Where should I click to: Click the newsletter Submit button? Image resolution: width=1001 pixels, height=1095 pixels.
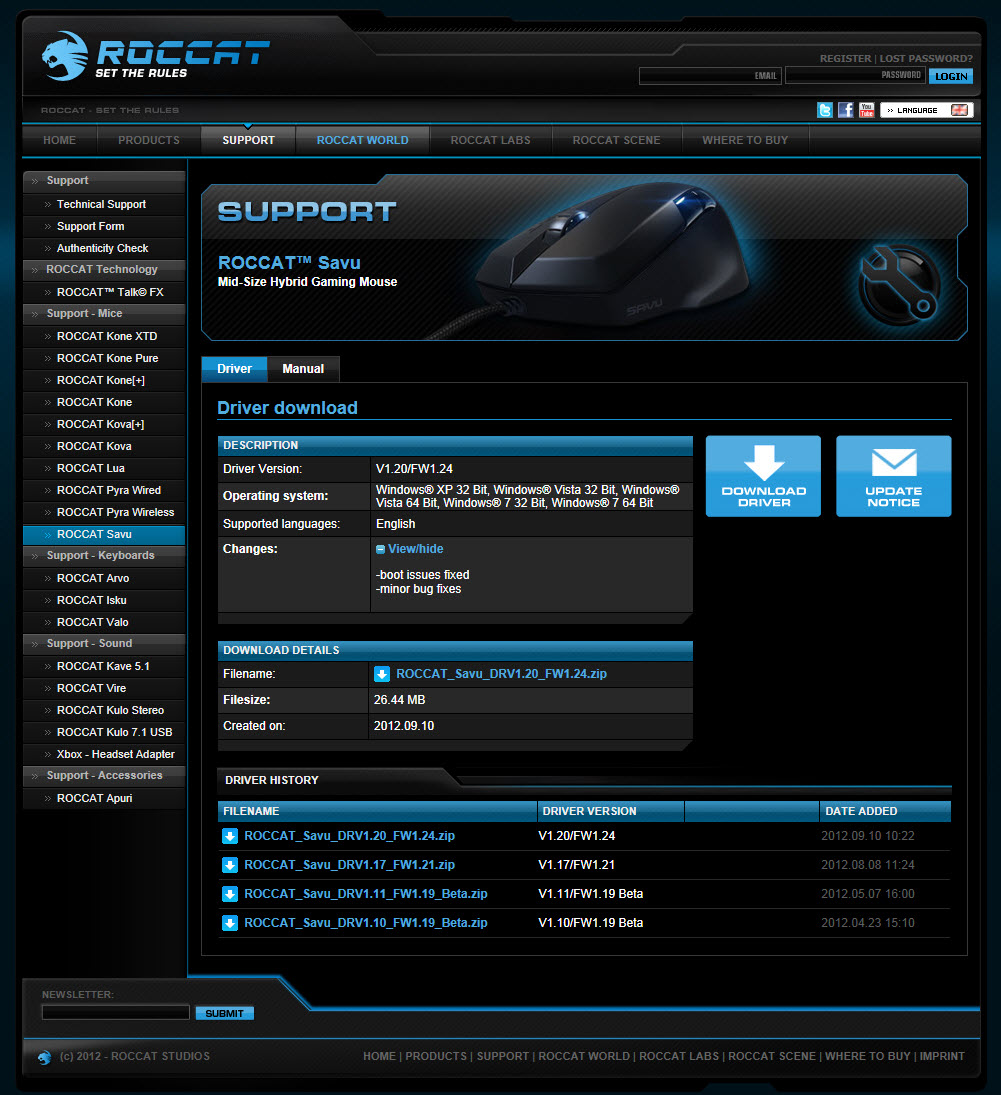pyautogui.click(x=224, y=1013)
